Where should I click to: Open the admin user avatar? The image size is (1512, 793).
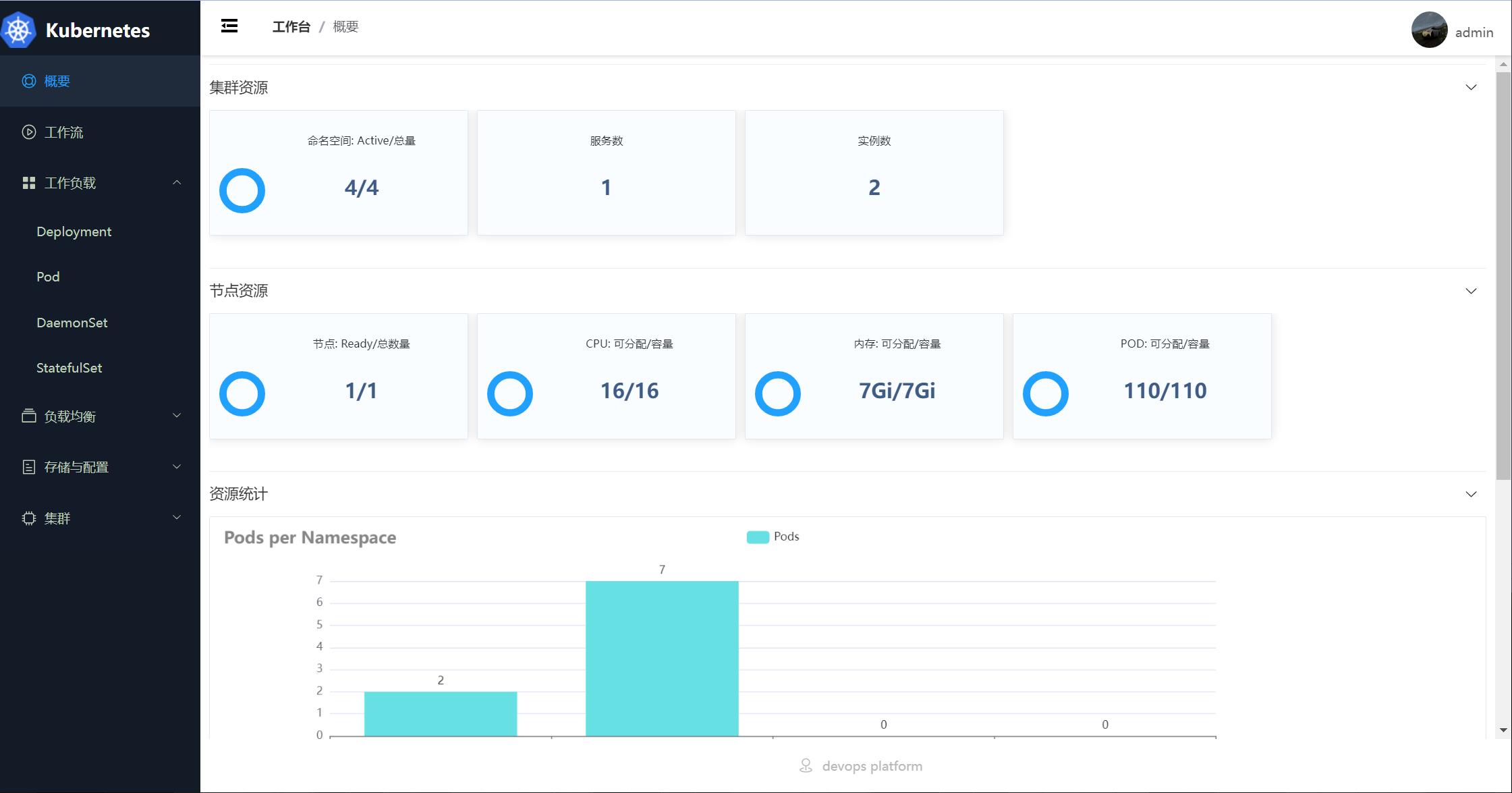click(1428, 30)
